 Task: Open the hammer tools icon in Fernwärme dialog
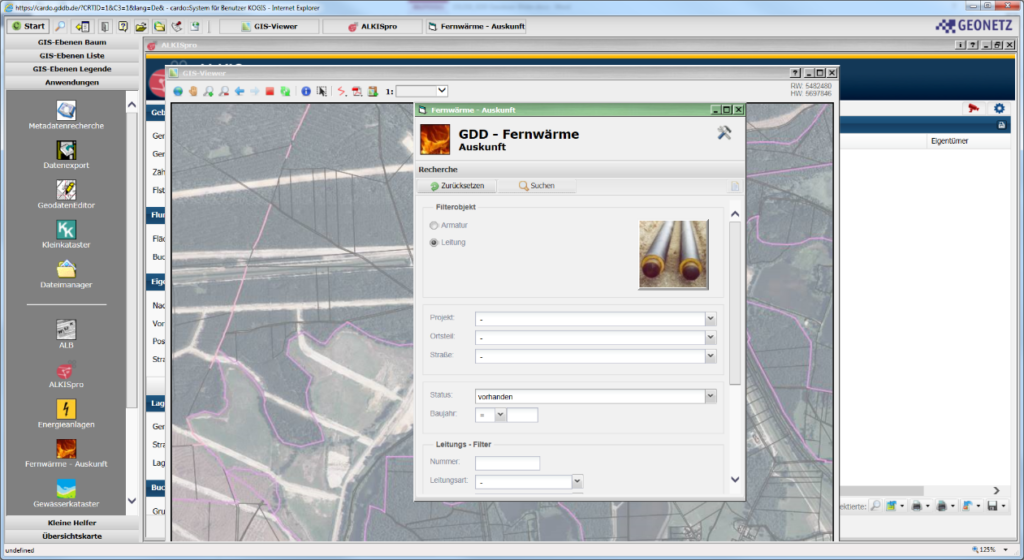[x=724, y=132]
